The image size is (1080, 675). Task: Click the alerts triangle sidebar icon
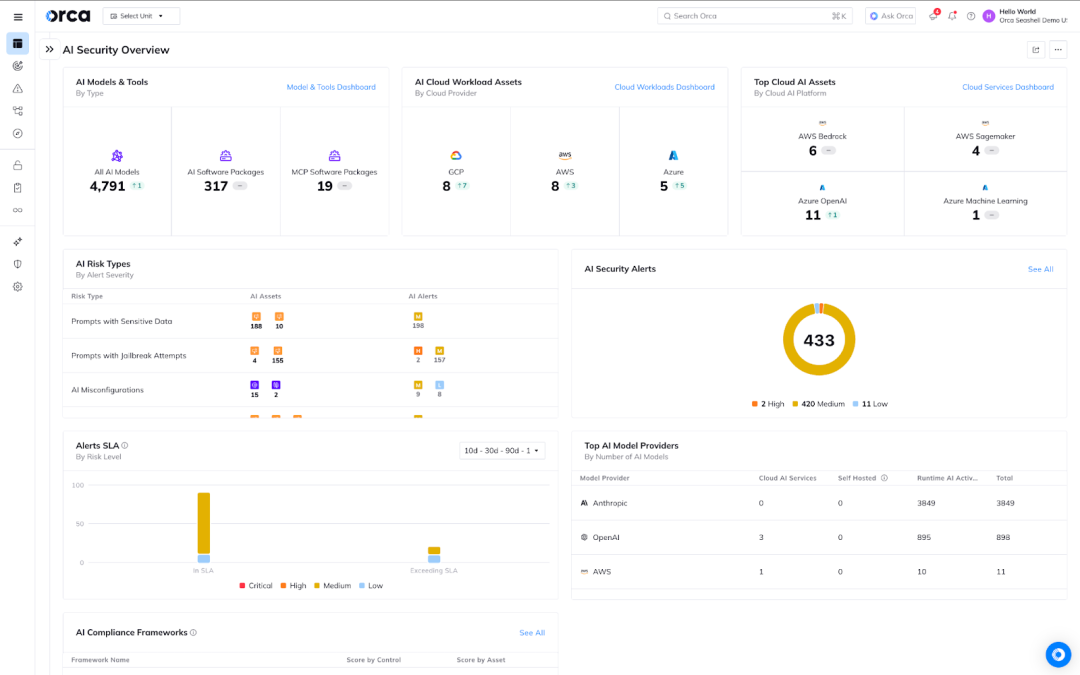17,88
